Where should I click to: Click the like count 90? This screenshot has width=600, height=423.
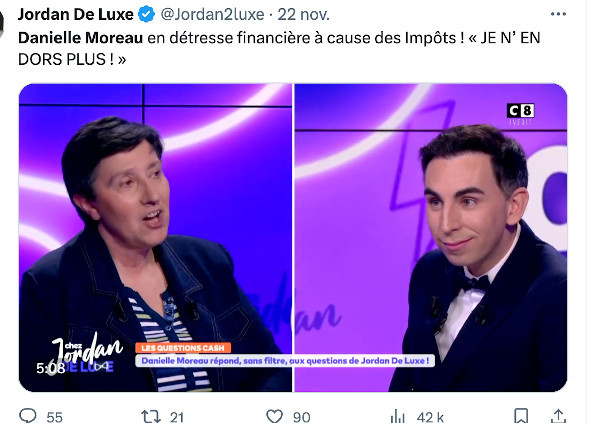pyautogui.click(x=302, y=417)
